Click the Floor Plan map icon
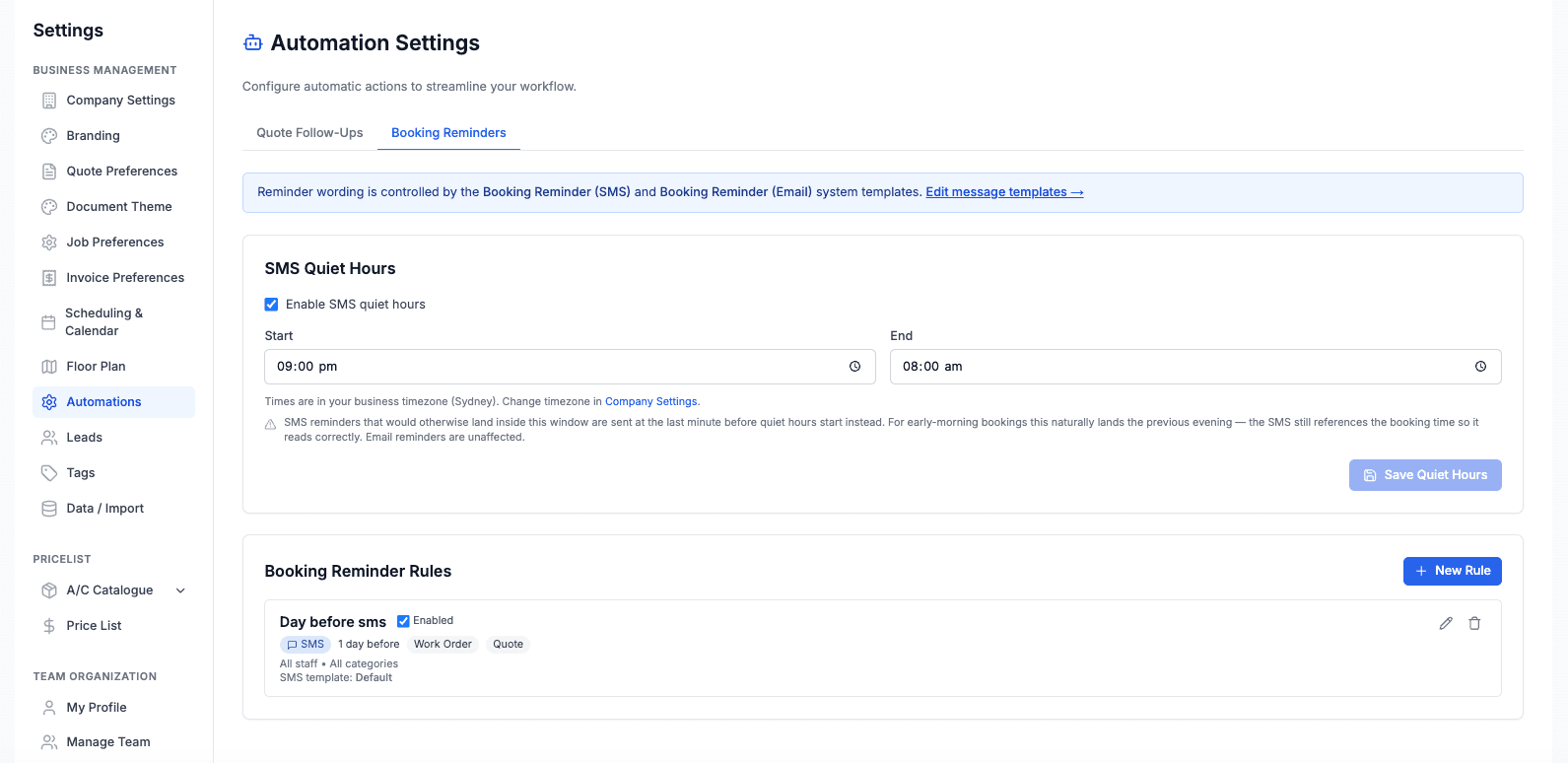The height and width of the screenshot is (763, 1568). tap(49, 367)
